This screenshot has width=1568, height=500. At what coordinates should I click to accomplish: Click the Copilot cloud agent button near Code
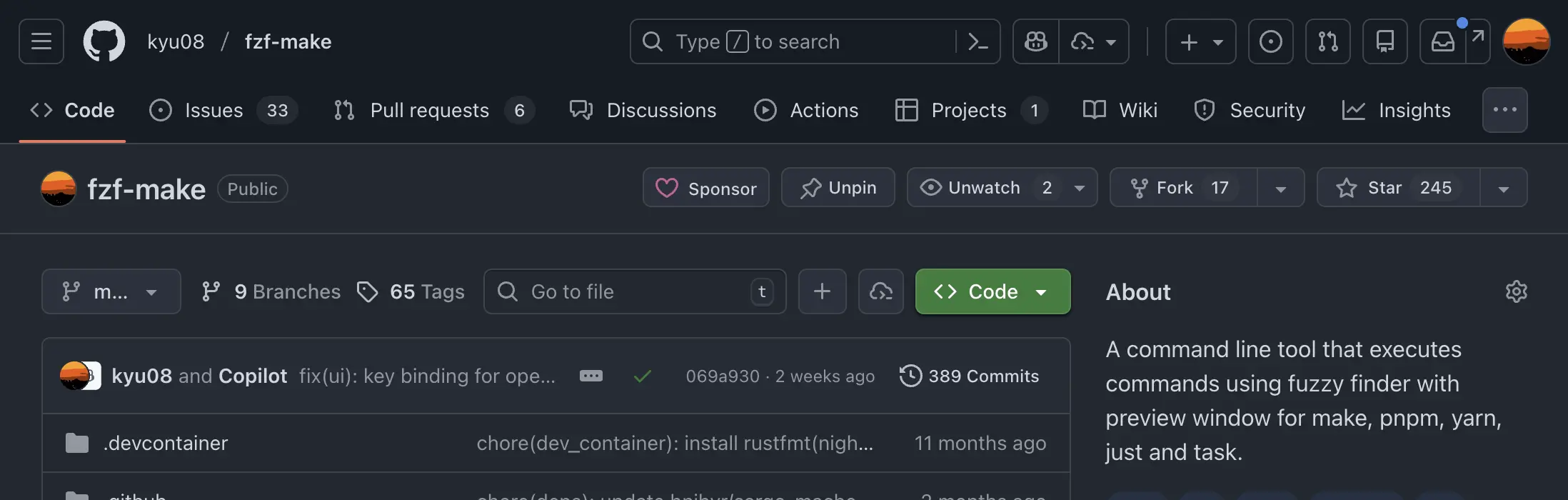(x=881, y=291)
